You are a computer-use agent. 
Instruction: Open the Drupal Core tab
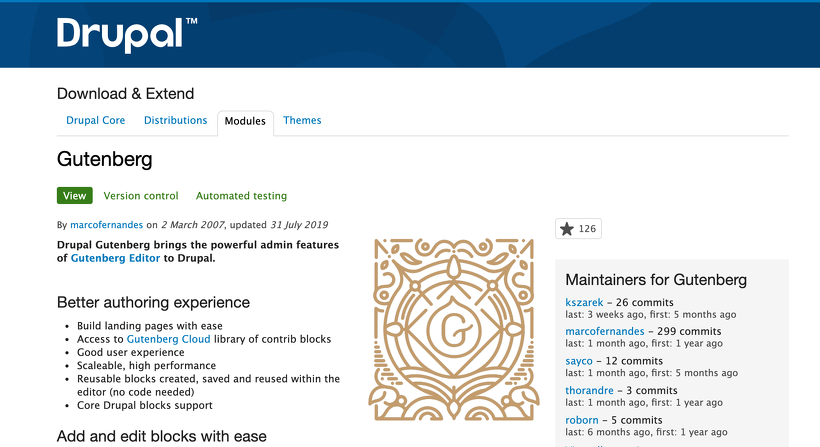point(96,120)
